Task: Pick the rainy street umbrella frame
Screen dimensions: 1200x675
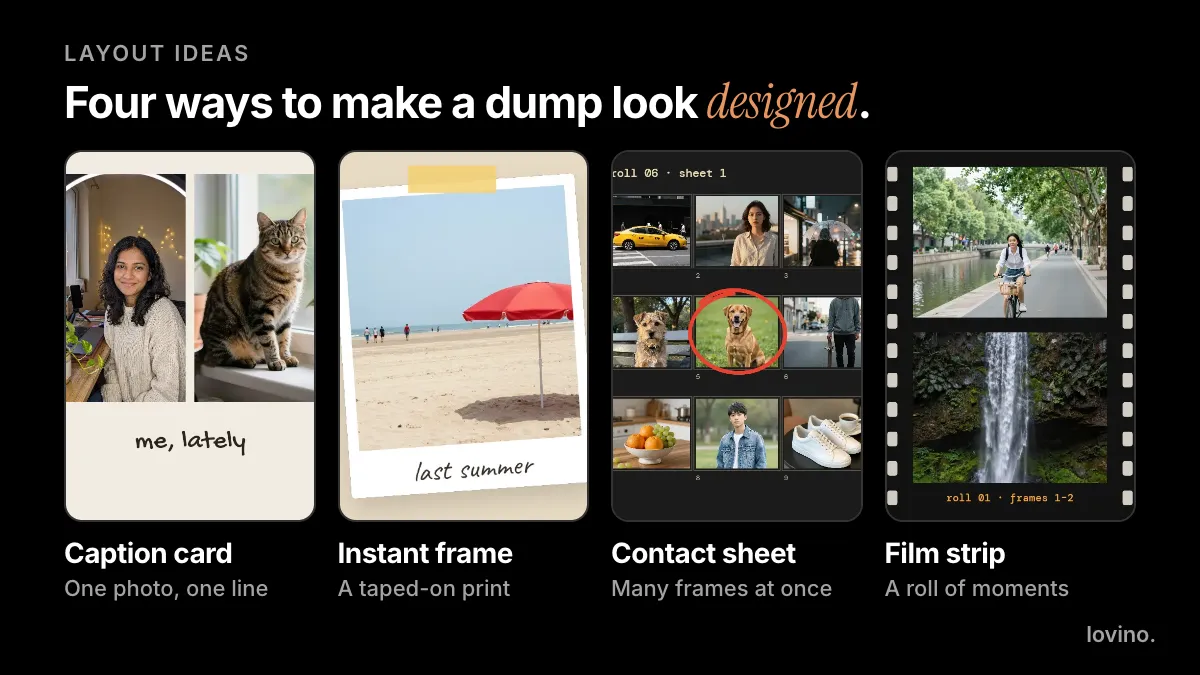Action: click(822, 232)
